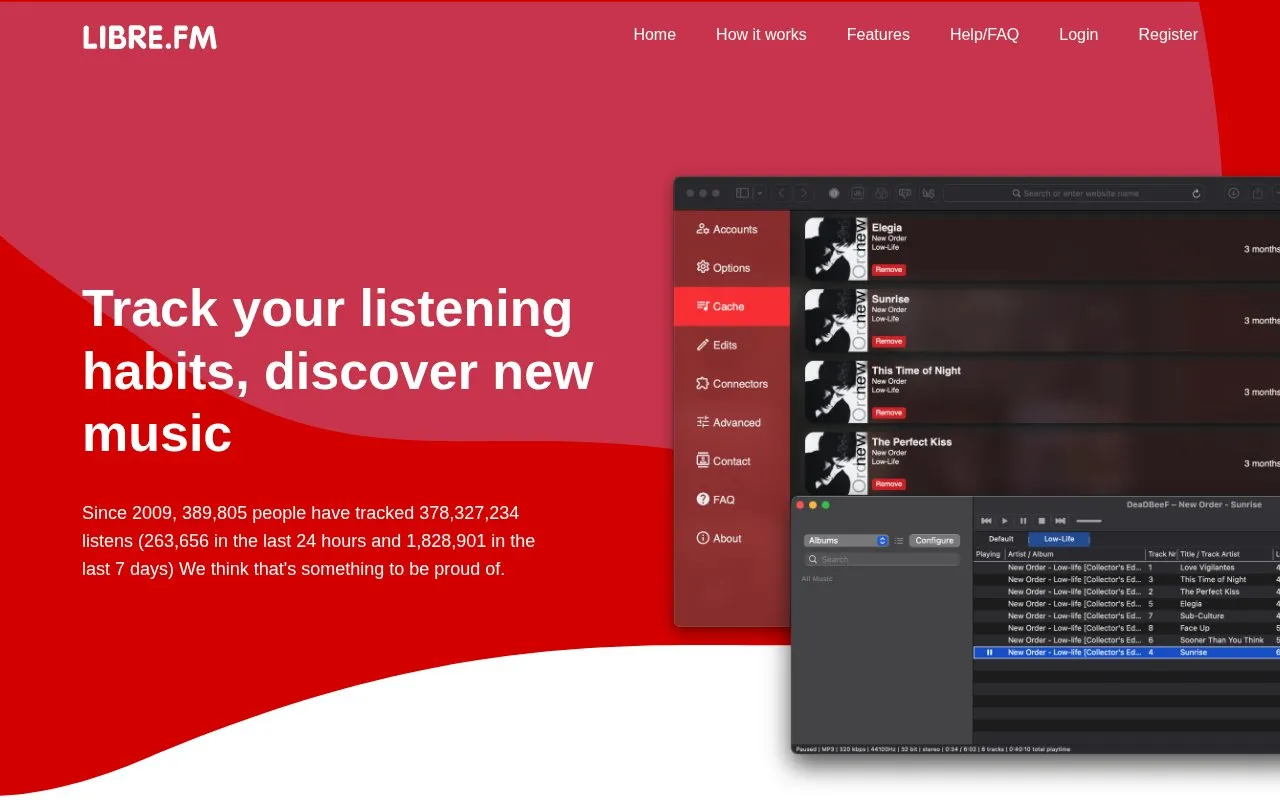Open the Features nav item

coord(878,35)
